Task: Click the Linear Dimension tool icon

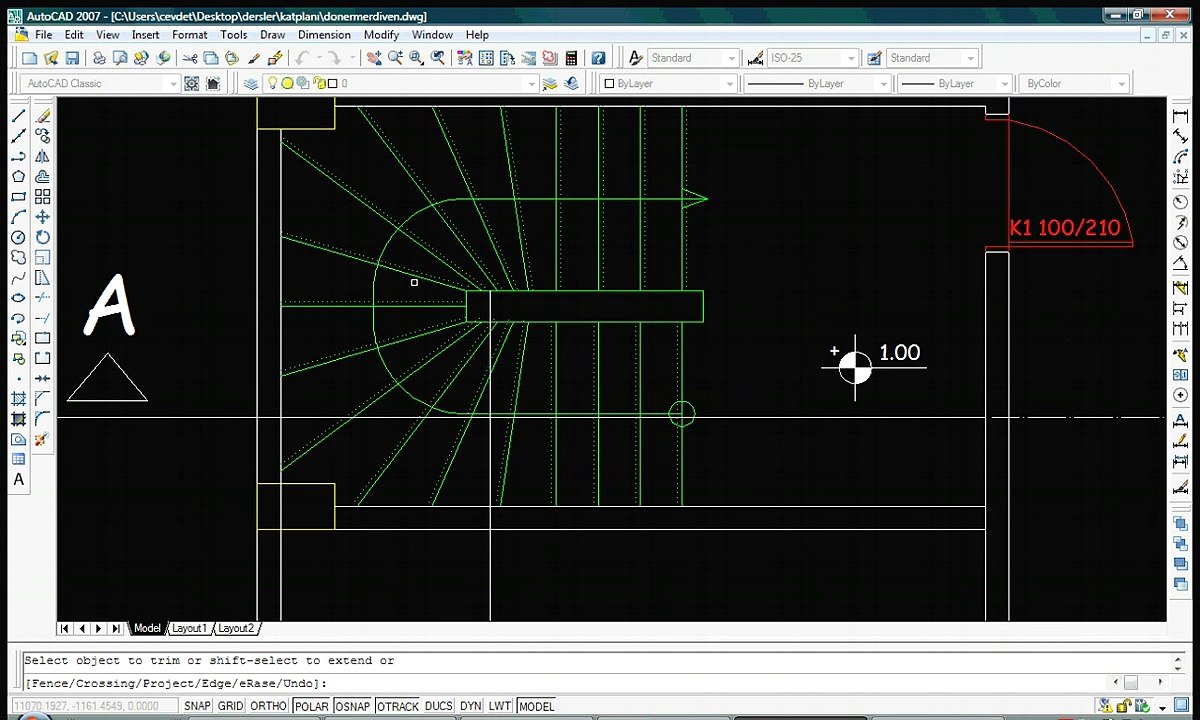Action: tap(1180, 116)
